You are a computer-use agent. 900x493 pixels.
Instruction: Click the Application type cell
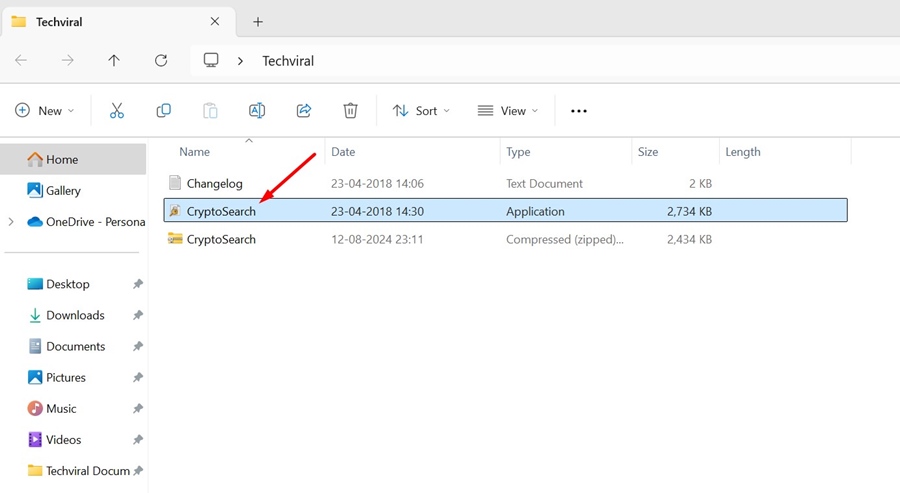pyautogui.click(x=535, y=211)
